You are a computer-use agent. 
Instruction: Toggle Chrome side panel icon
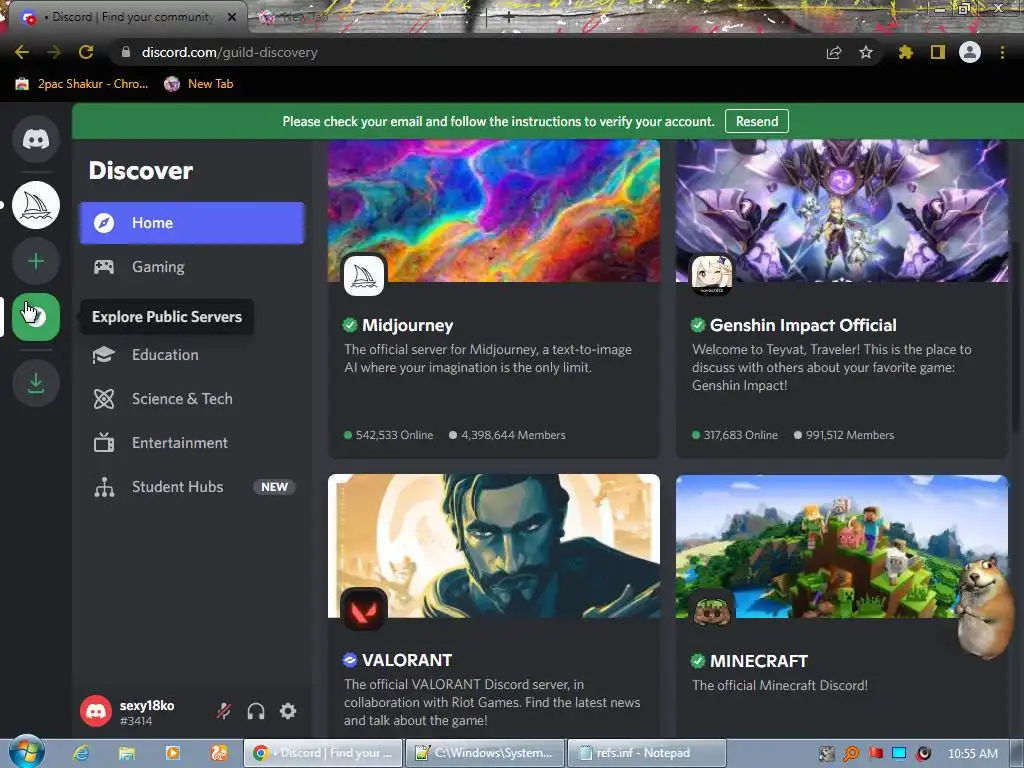coord(938,52)
